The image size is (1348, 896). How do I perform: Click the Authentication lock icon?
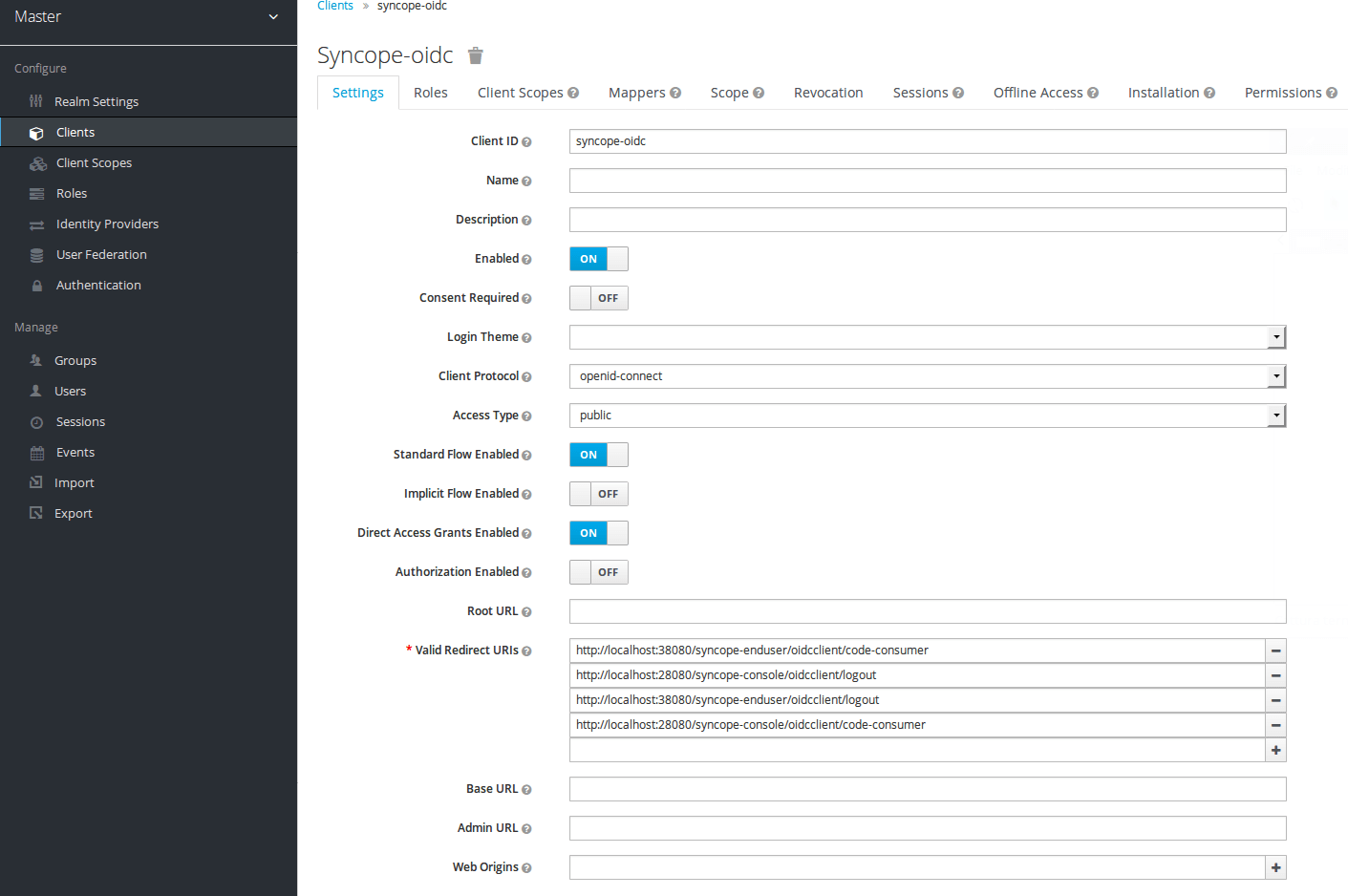tap(36, 286)
